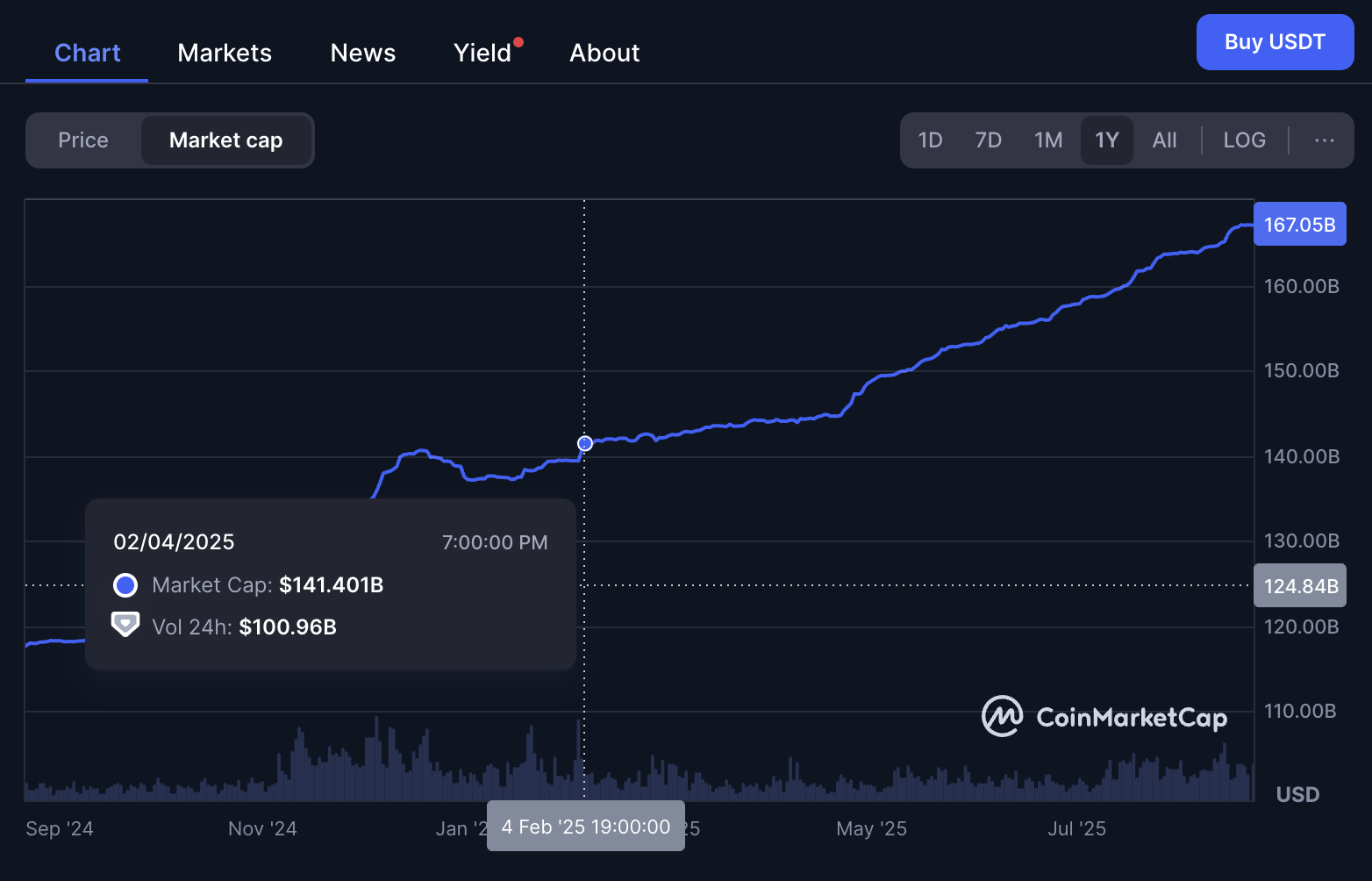Switch chart to Price view

[83, 140]
